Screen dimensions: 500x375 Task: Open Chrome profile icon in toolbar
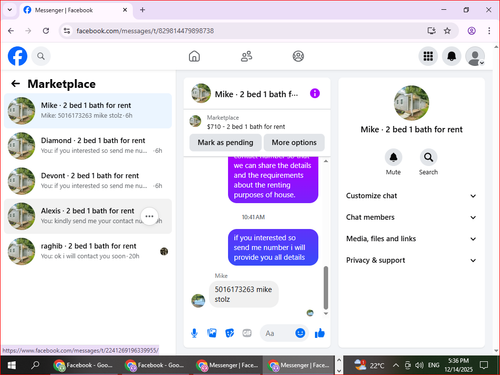pos(471,31)
